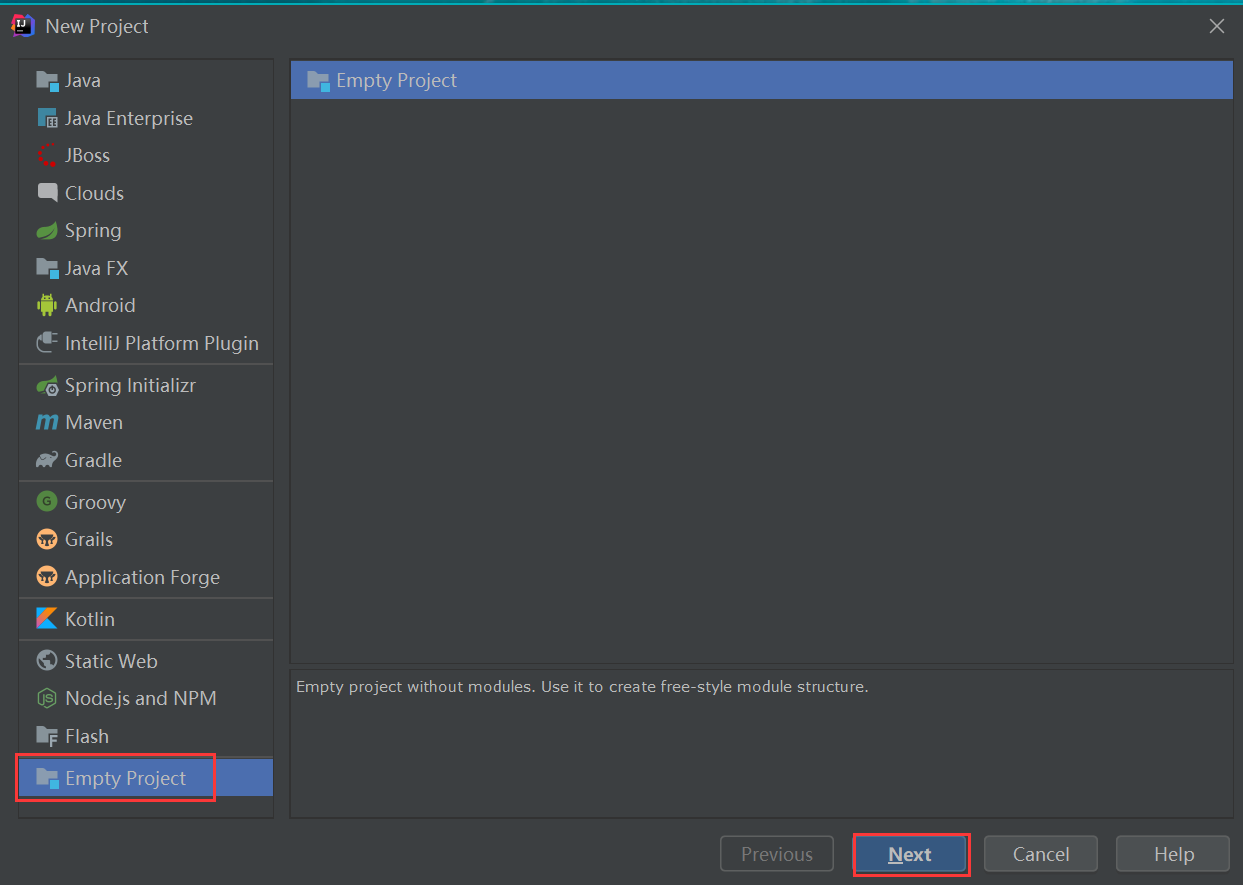Close the New Project dialog
The height and width of the screenshot is (885, 1243).
[x=1217, y=27]
